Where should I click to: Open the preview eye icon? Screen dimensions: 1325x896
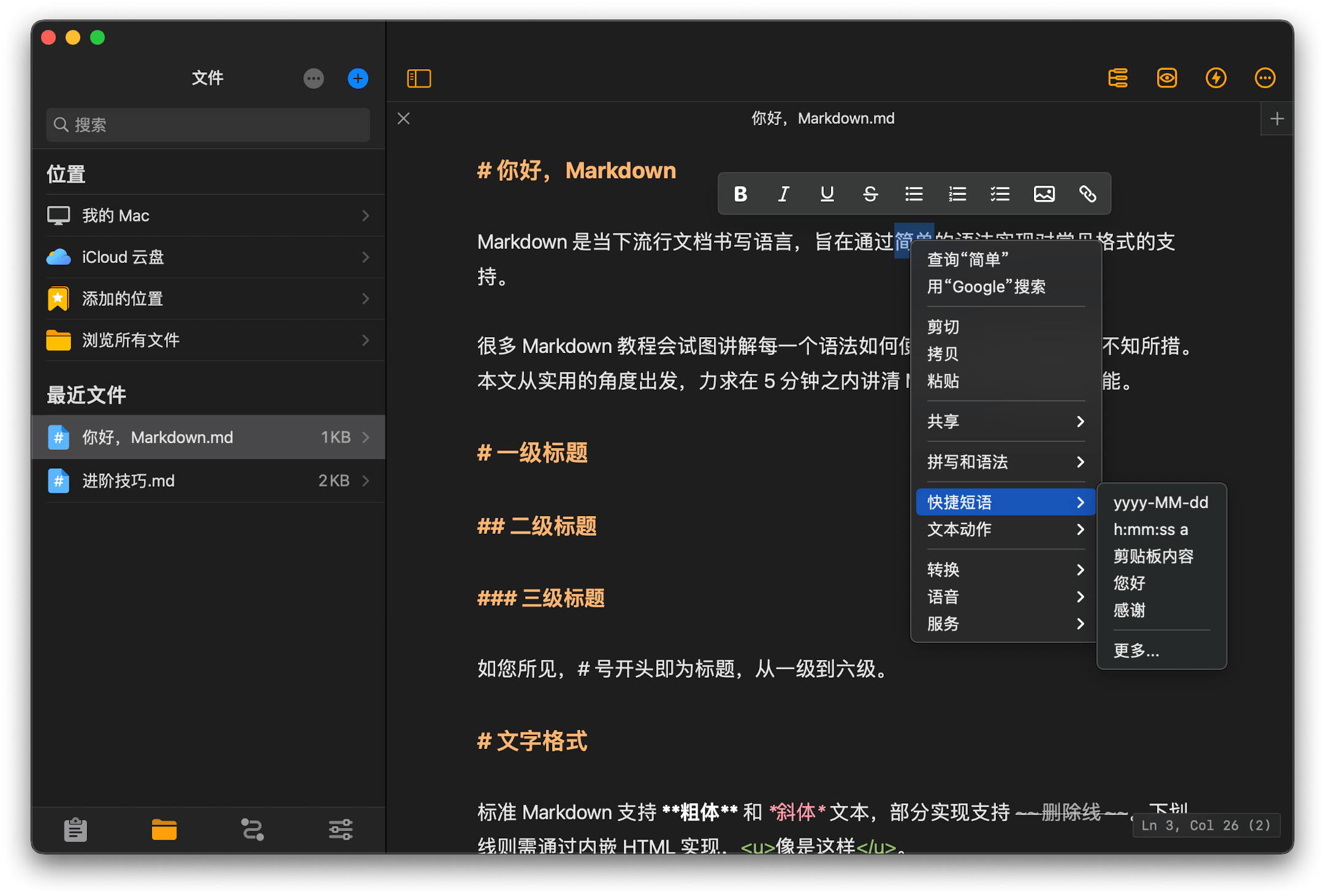point(1167,78)
